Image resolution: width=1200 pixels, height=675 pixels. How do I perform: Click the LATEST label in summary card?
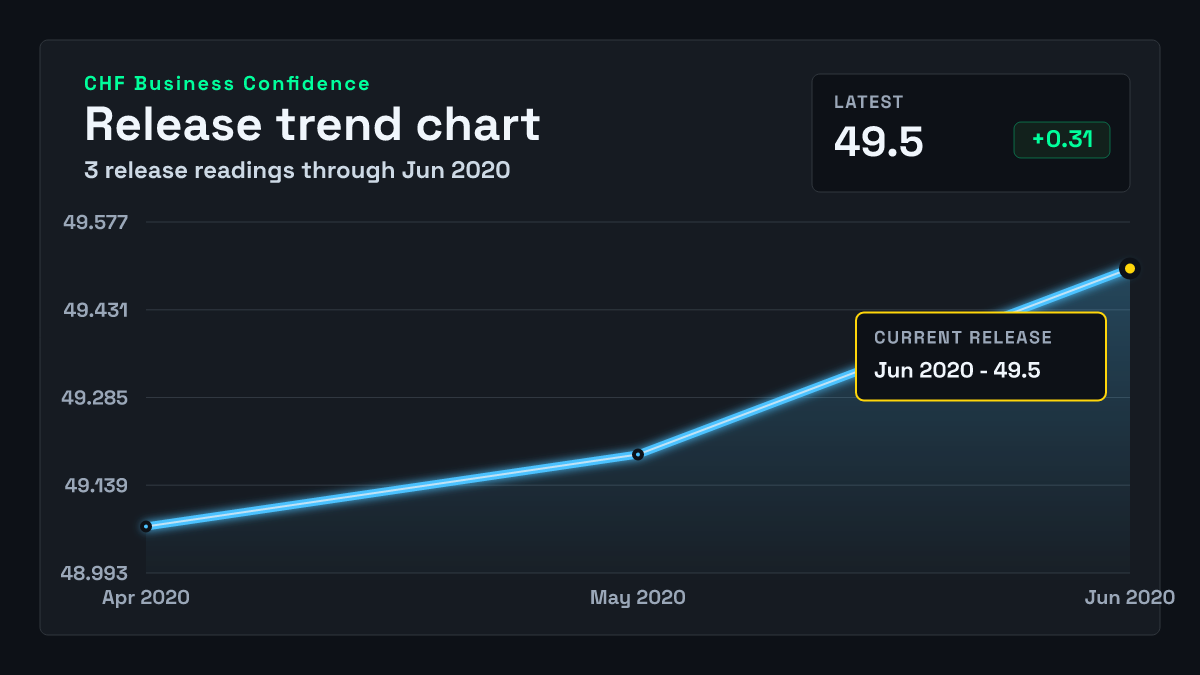(x=869, y=102)
